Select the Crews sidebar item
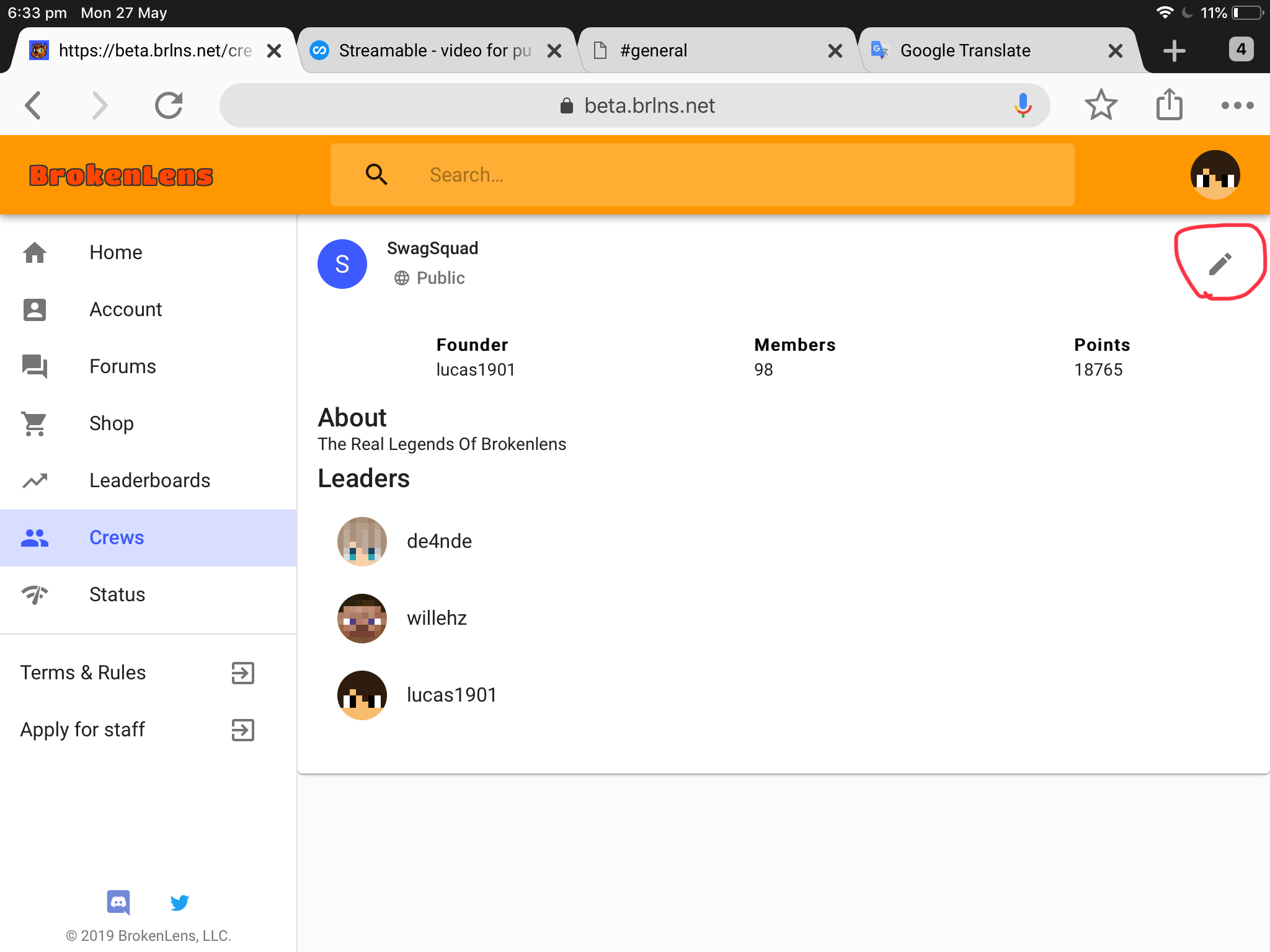The image size is (1270, 952). pyautogui.click(x=149, y=537)
